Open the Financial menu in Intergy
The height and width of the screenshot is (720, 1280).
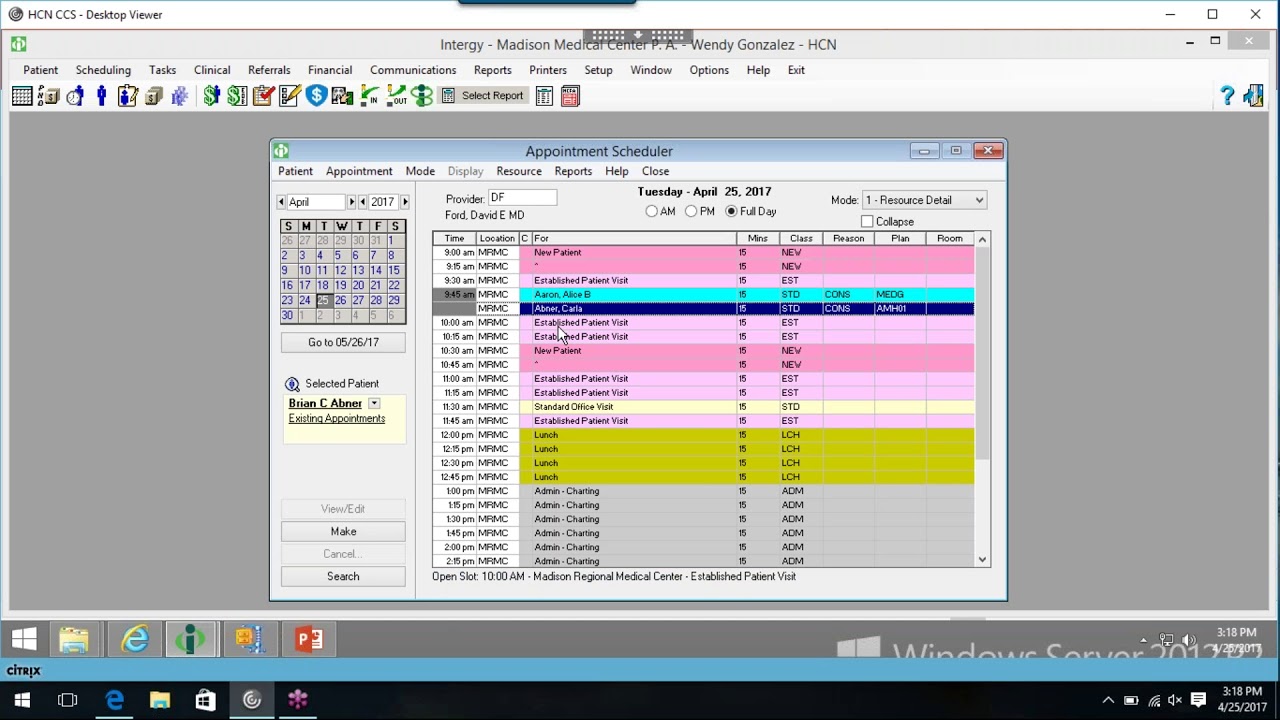pos(330,70)
